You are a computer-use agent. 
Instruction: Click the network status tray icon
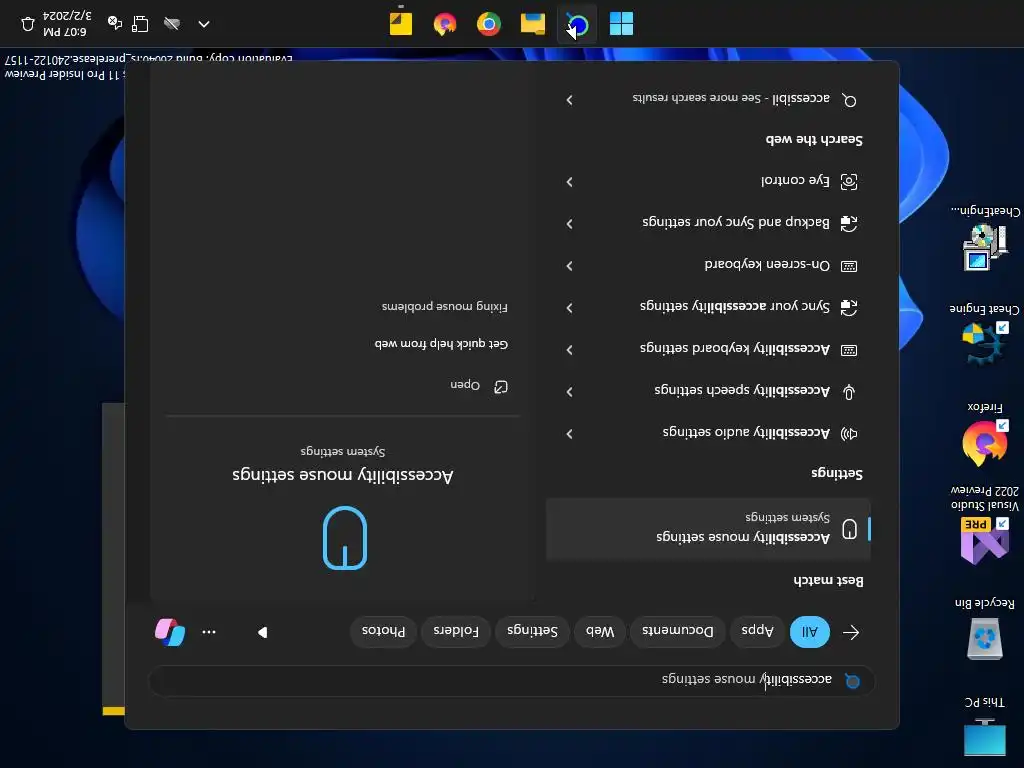[140, 24]
